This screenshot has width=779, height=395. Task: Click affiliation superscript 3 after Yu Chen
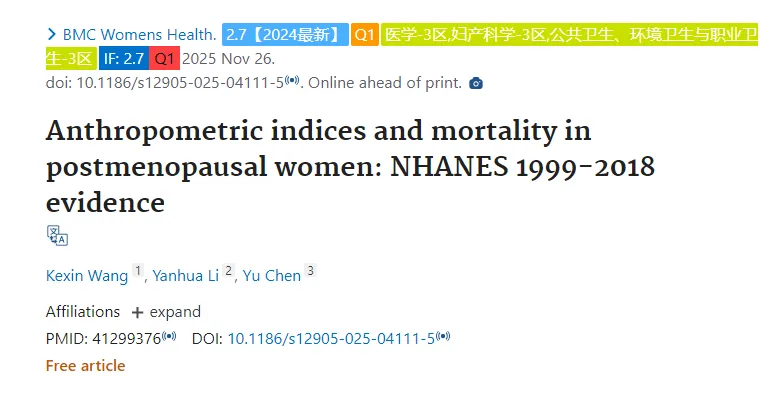coord(311,271)
